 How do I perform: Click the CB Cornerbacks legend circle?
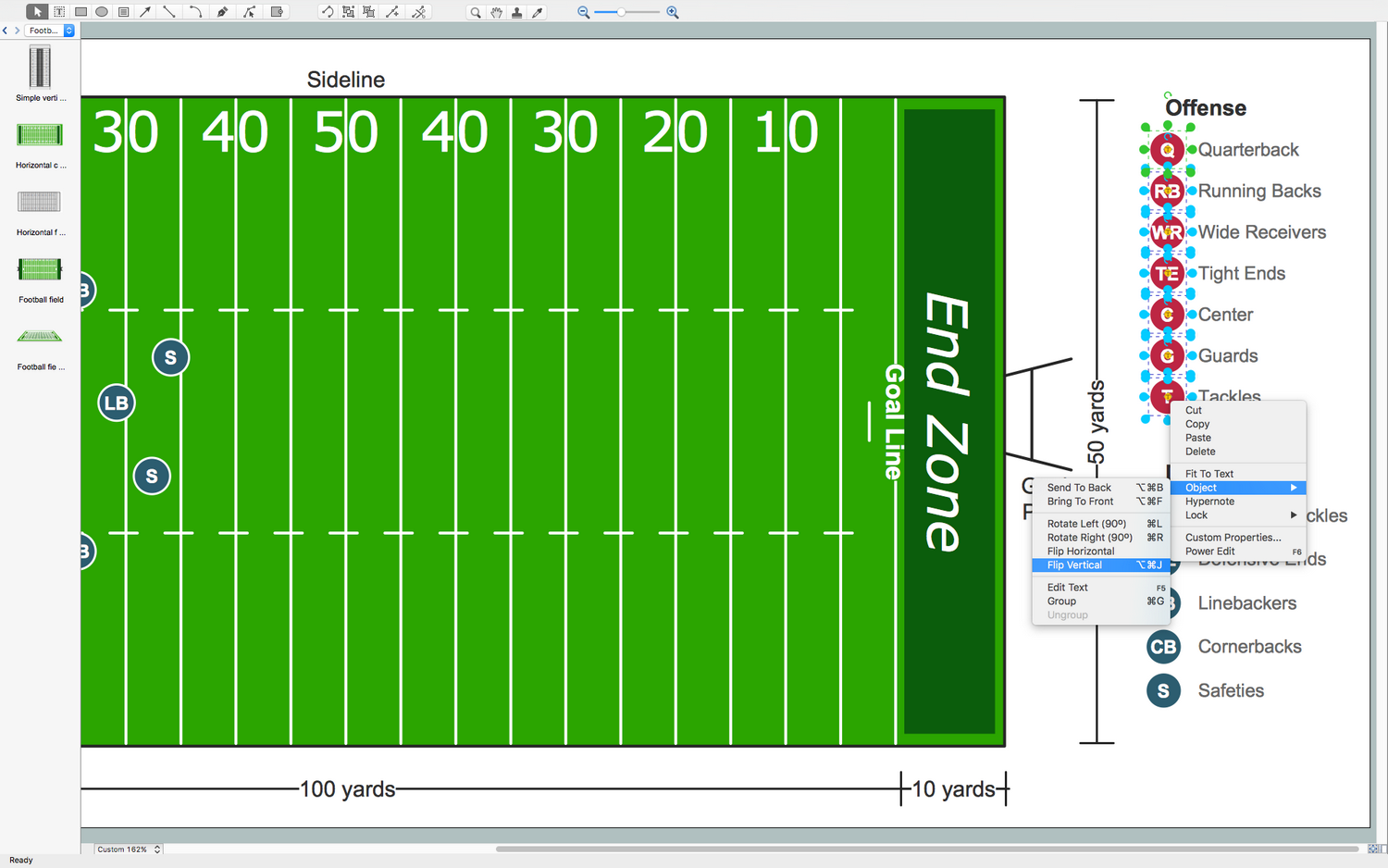pos(1163,647)
